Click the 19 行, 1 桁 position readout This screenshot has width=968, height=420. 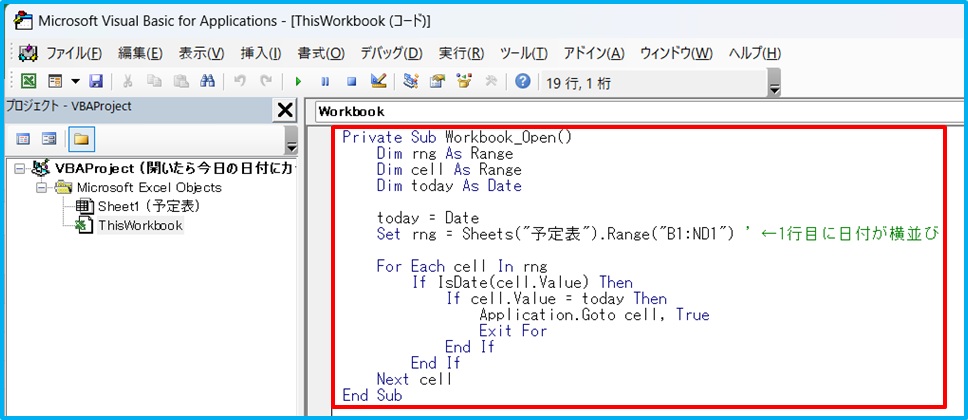click(x=578, y=83)
